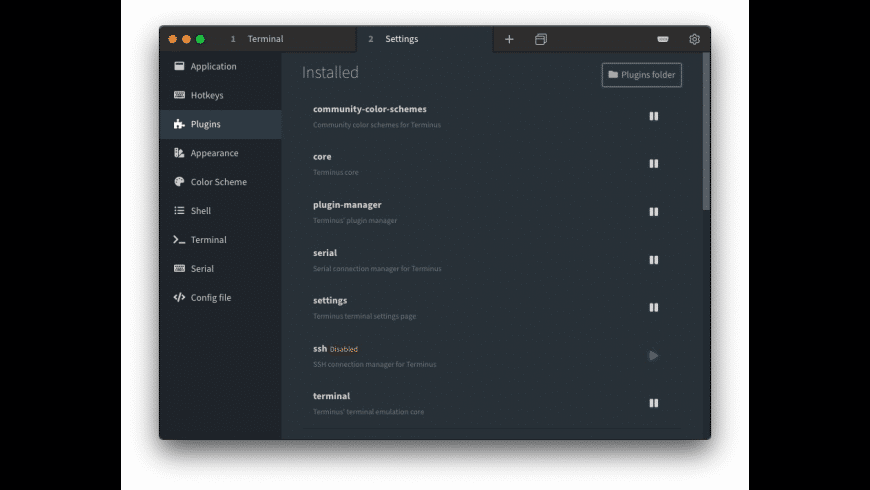Click the Installed heading
This screenshot has height=490, width=870.
(x=330, y=72)
